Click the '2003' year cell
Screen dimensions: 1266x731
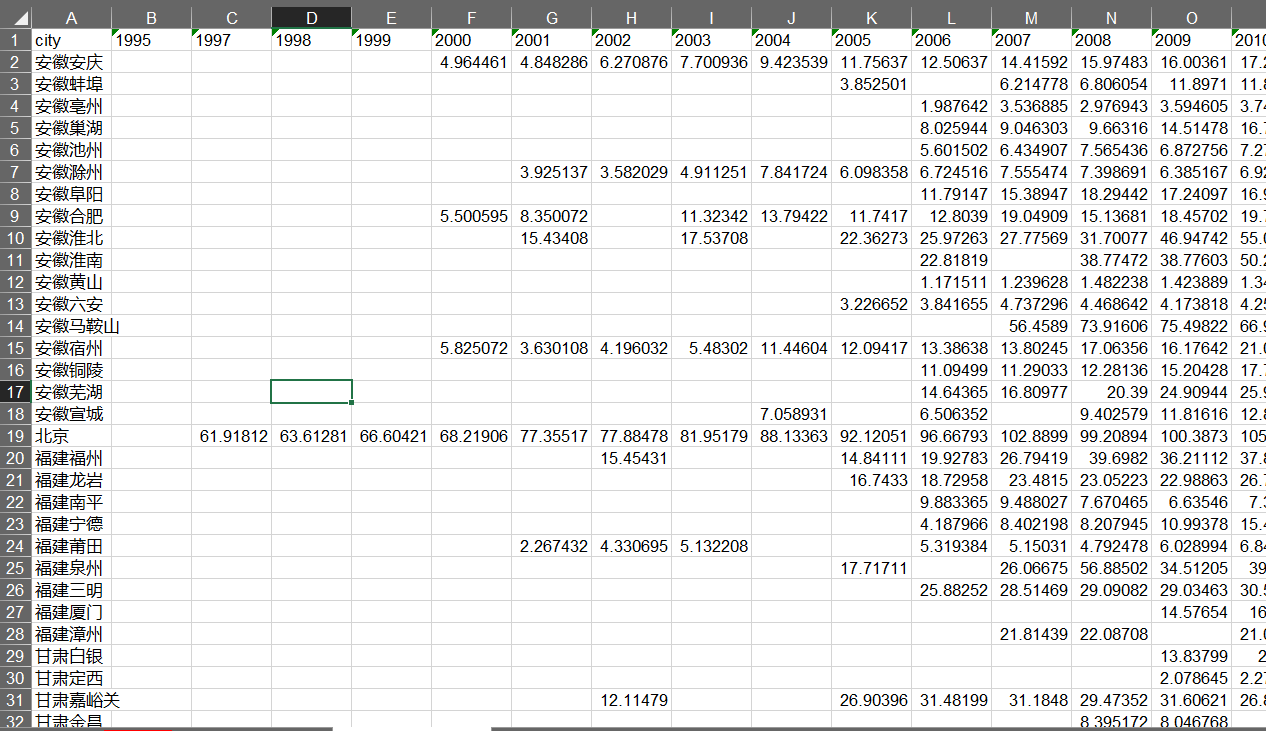711,40
